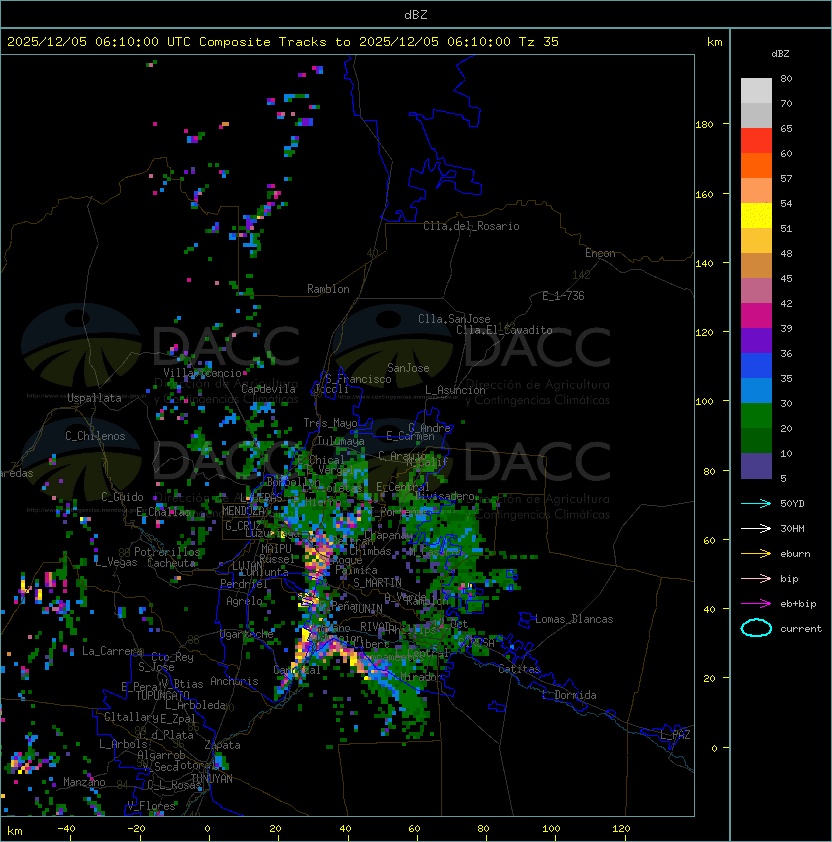The height and width of the screenshot is (842, 832).
Task: Select the magenta 39-42 dBZ legend swatch
Action: click(756, 316)
